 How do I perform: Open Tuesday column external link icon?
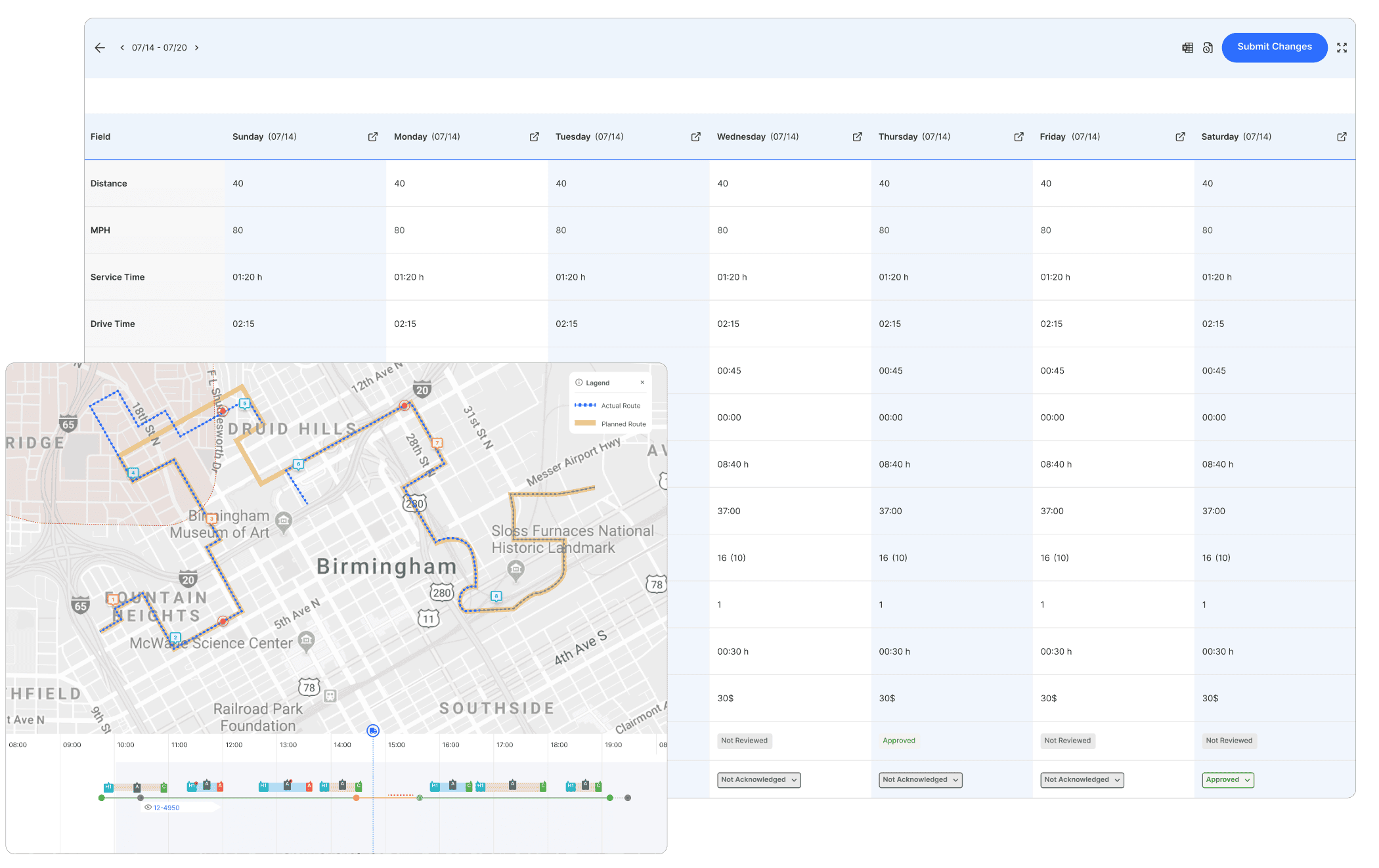[x=696, y=137]
